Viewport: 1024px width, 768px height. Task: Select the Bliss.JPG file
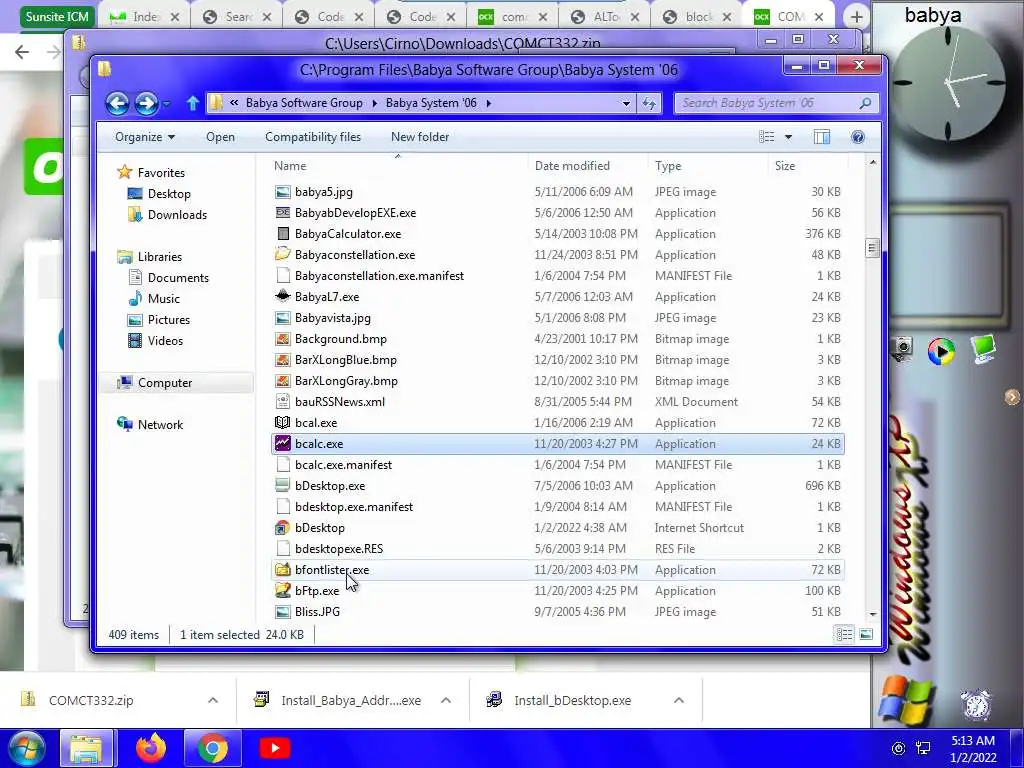tap(317, 612)
